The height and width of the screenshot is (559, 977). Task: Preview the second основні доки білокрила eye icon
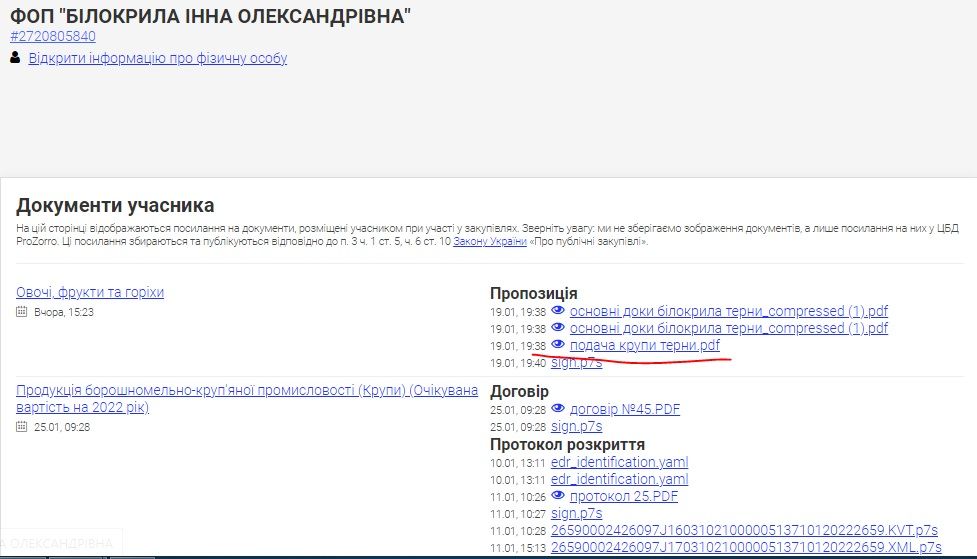point(558,327)
